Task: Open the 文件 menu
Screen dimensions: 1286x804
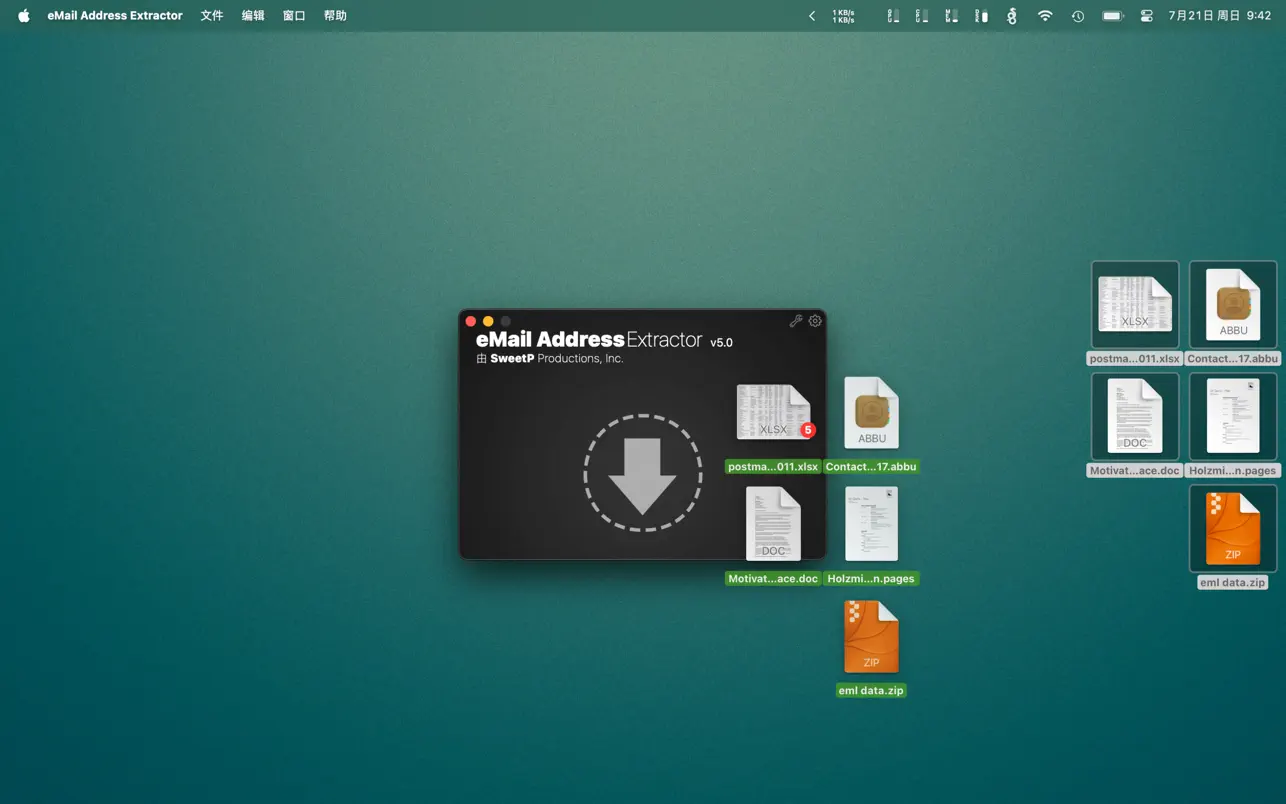Action: click(212, 16)
